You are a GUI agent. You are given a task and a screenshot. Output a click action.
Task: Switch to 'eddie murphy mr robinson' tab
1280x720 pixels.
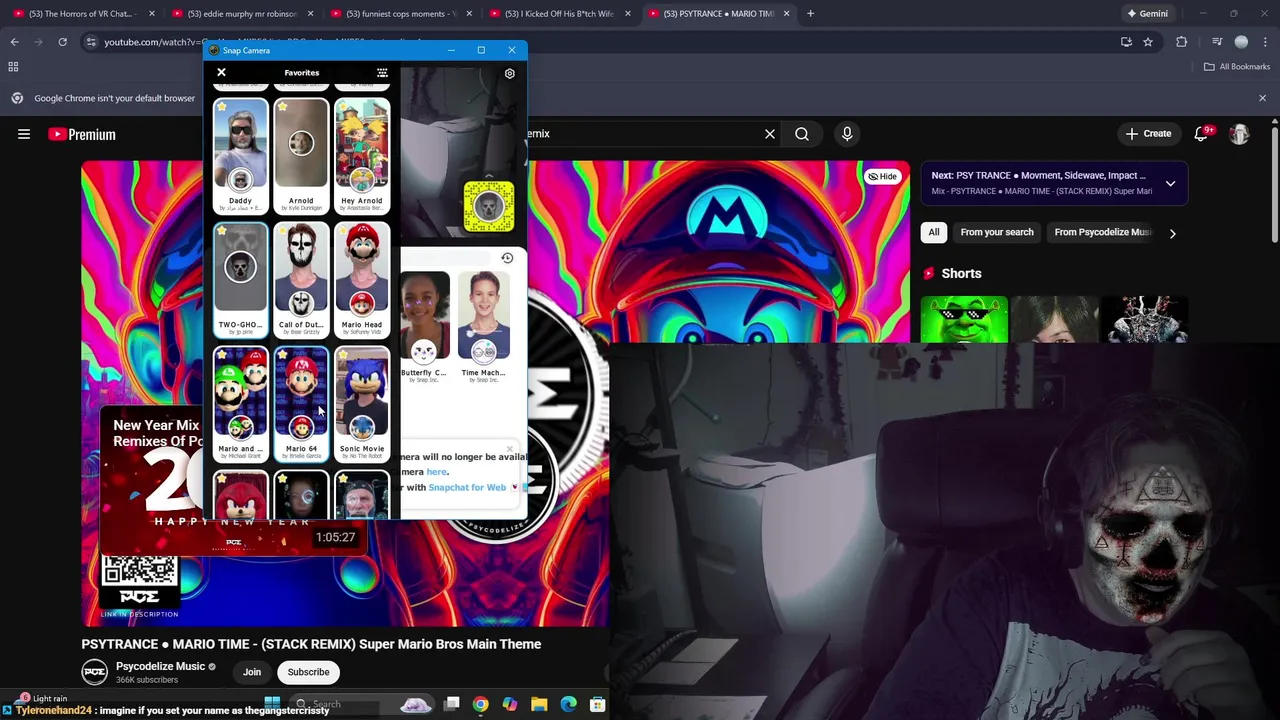tap(242, 14)
